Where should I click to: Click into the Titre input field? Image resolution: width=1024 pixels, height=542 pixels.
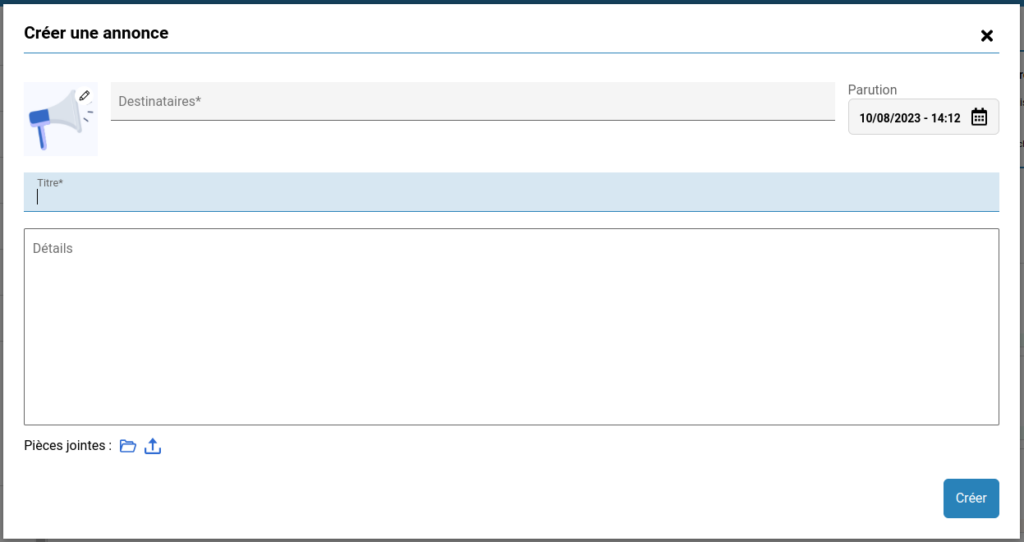pos(511,197)
